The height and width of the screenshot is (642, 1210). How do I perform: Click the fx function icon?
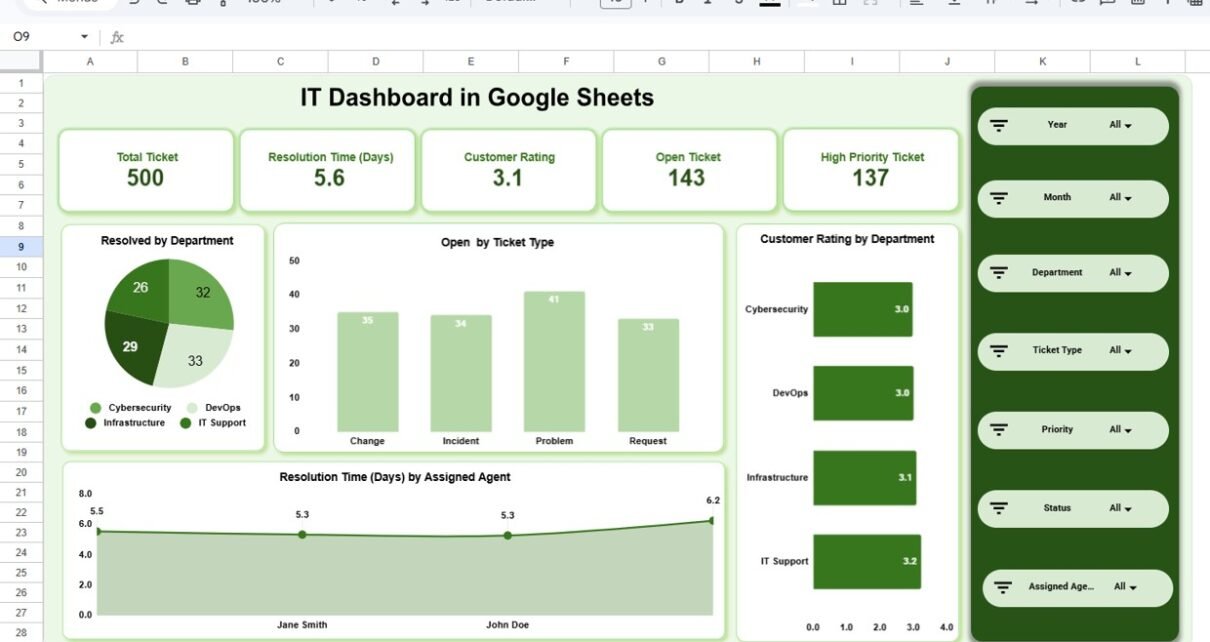[x=117, y=37]
